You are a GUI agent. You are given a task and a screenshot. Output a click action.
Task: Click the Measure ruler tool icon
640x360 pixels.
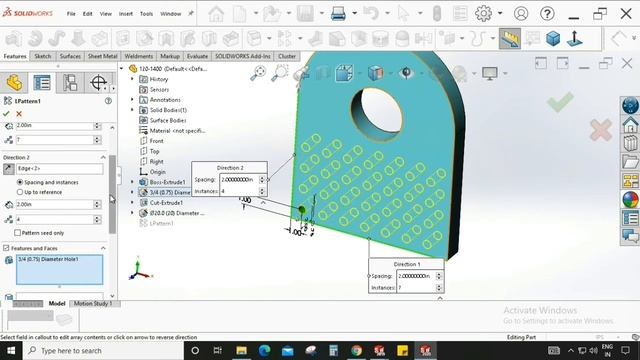pyautogui.click(x=510, y=39)
